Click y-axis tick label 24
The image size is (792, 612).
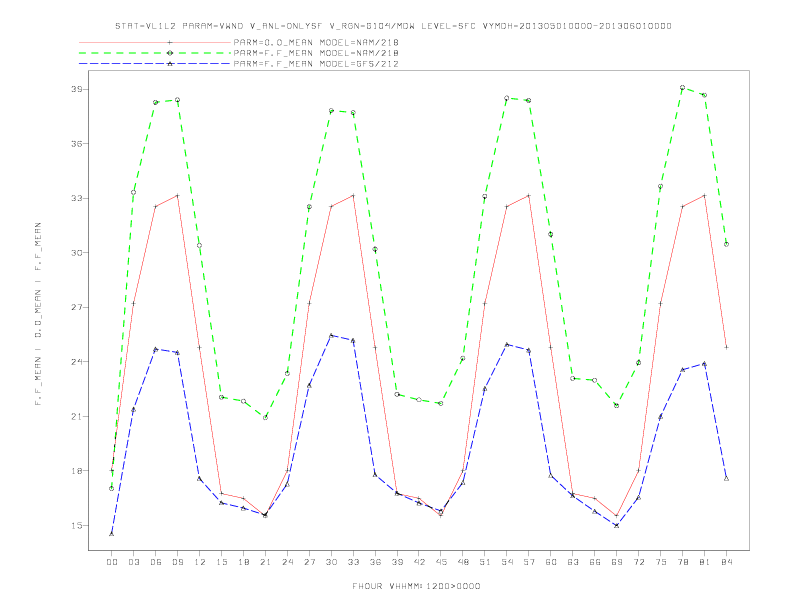tap(76, 362)
